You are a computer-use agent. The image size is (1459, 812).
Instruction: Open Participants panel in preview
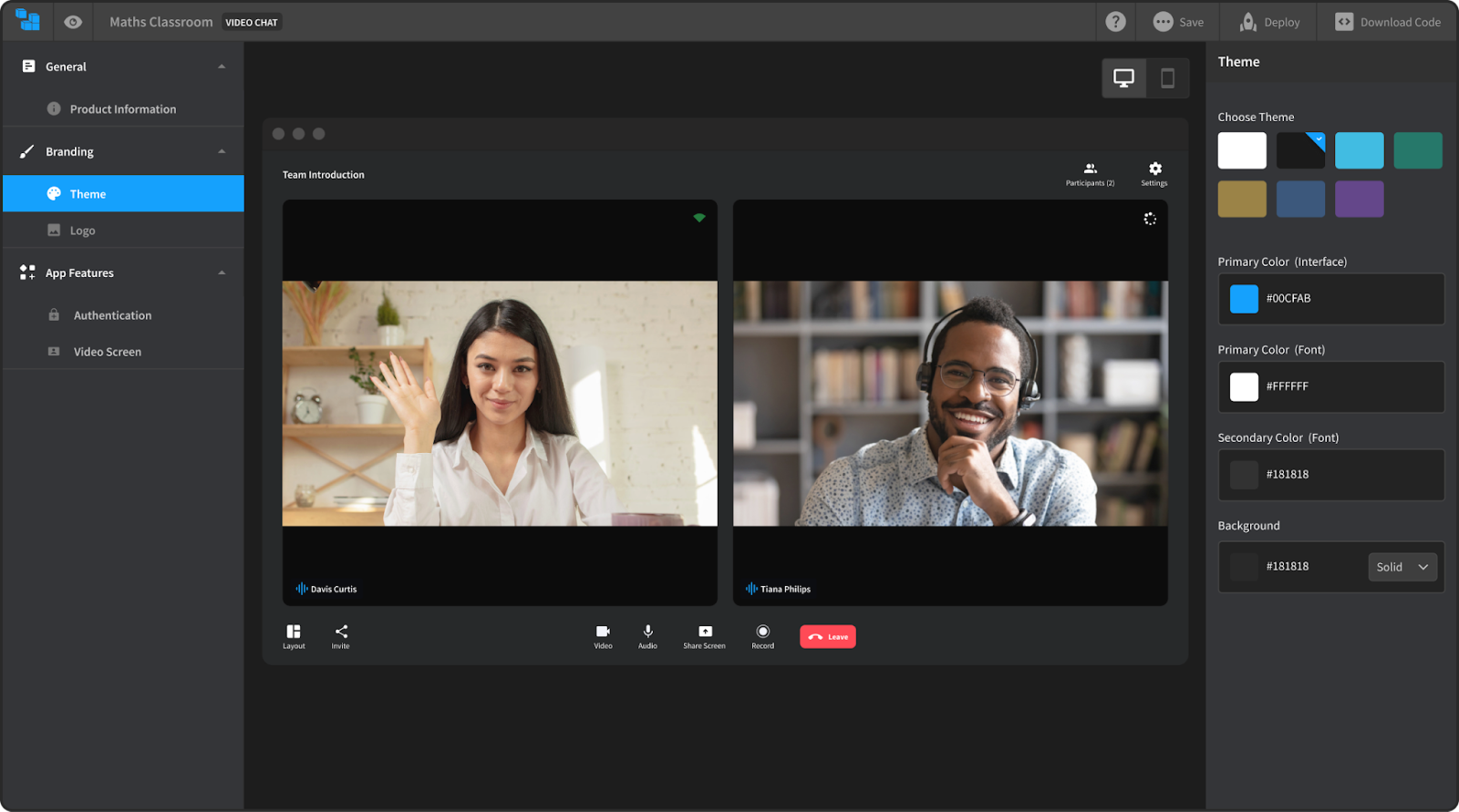(x=1090, y=174)
